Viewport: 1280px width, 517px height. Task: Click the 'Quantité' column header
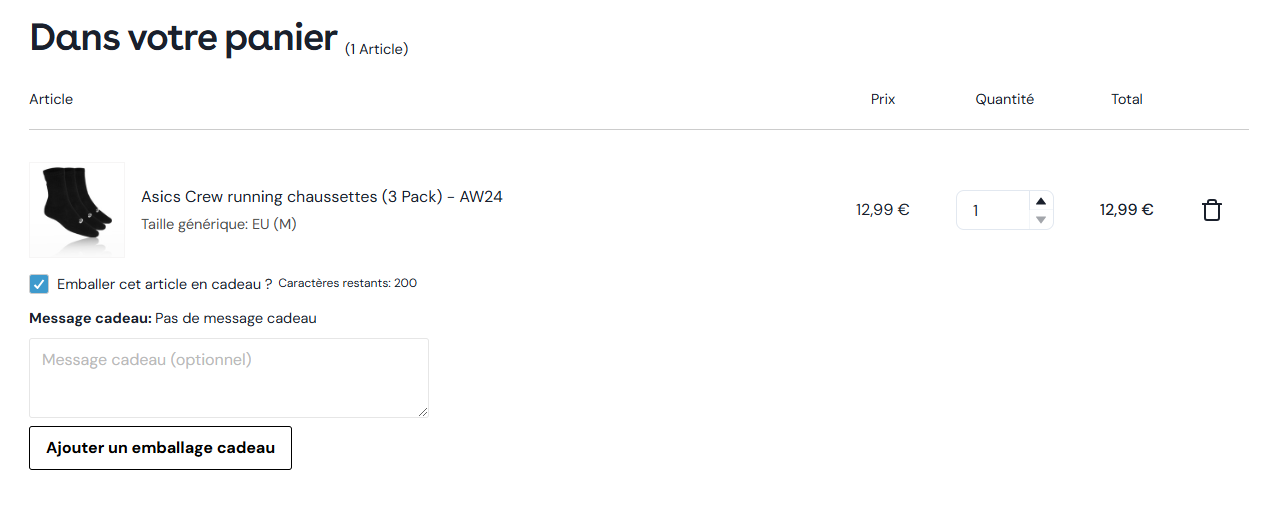[1005, 99]
